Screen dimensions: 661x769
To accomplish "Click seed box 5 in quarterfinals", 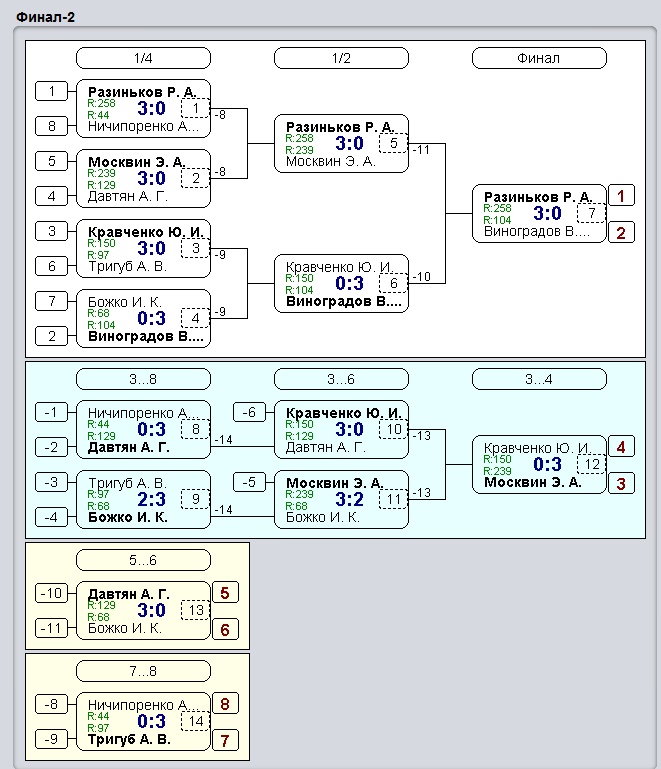I will coord(51,161).
